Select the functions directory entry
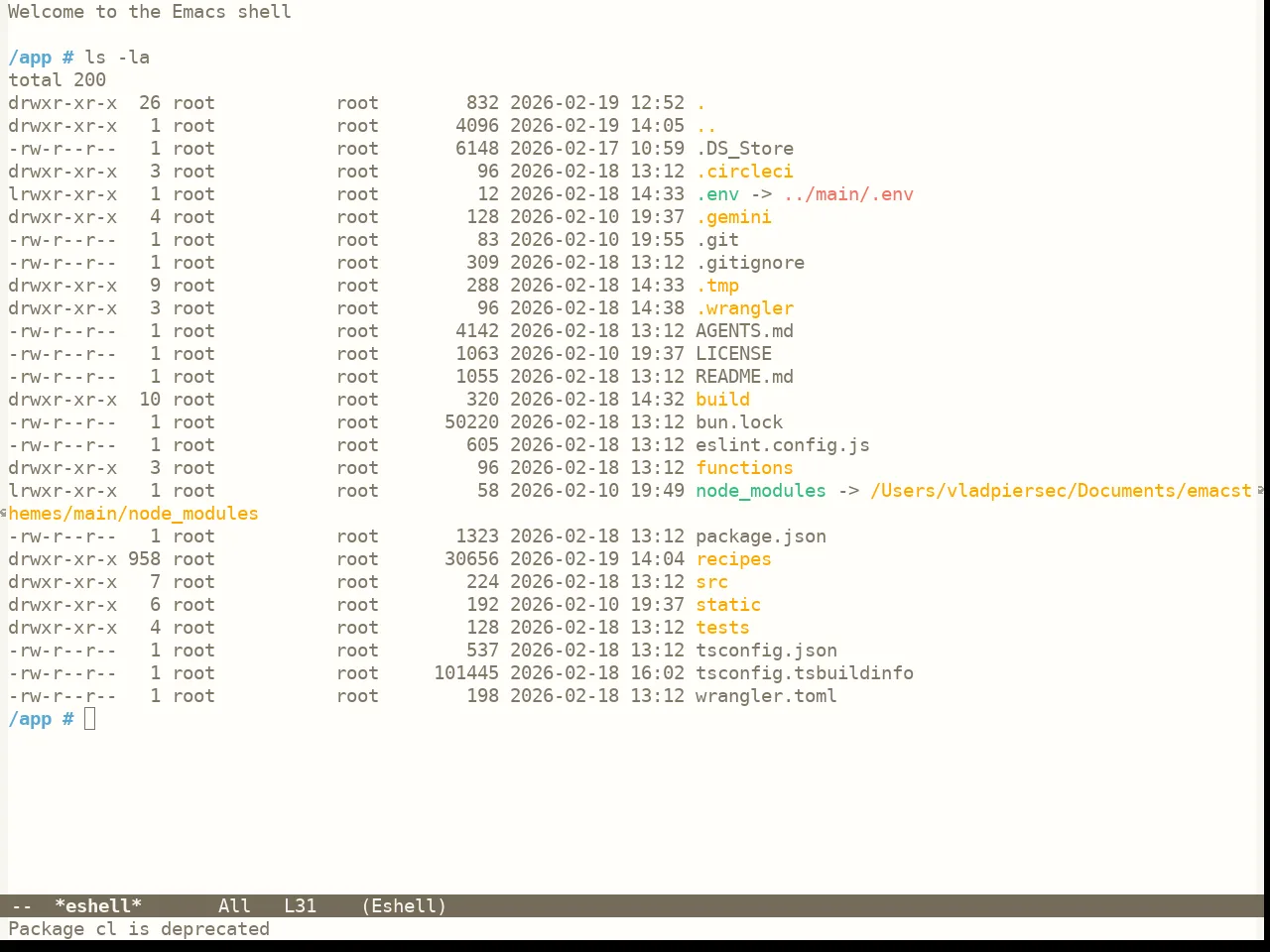The height and width of the screenshot is (952, 1270). 745,468
